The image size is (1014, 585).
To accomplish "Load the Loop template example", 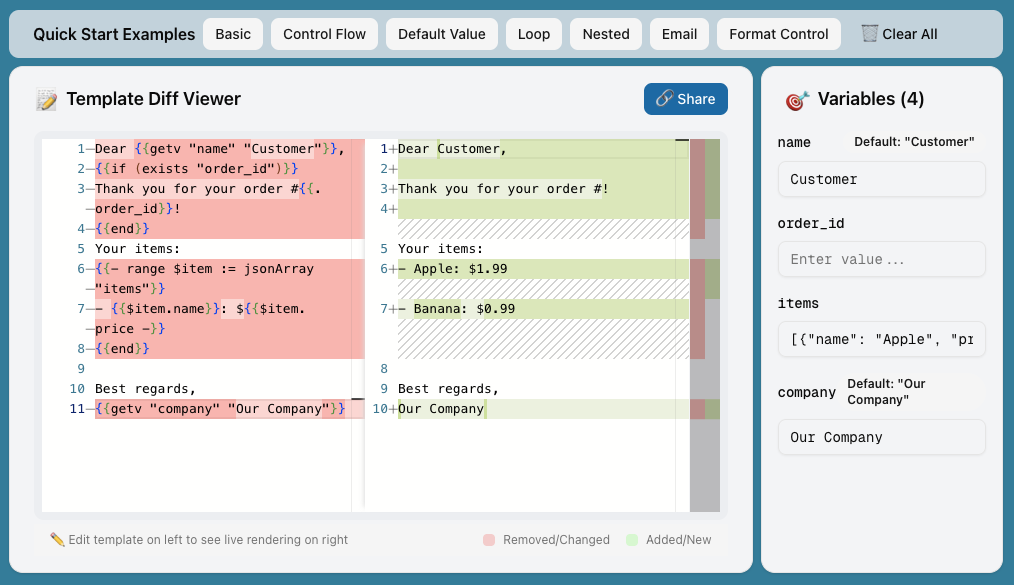I will point(533,33).
